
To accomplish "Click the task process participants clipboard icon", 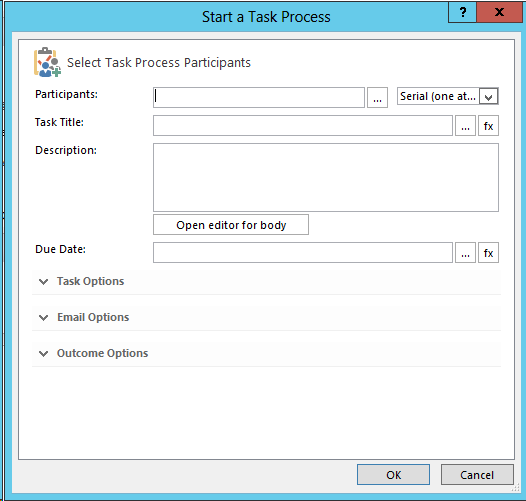I will point(47,62).
